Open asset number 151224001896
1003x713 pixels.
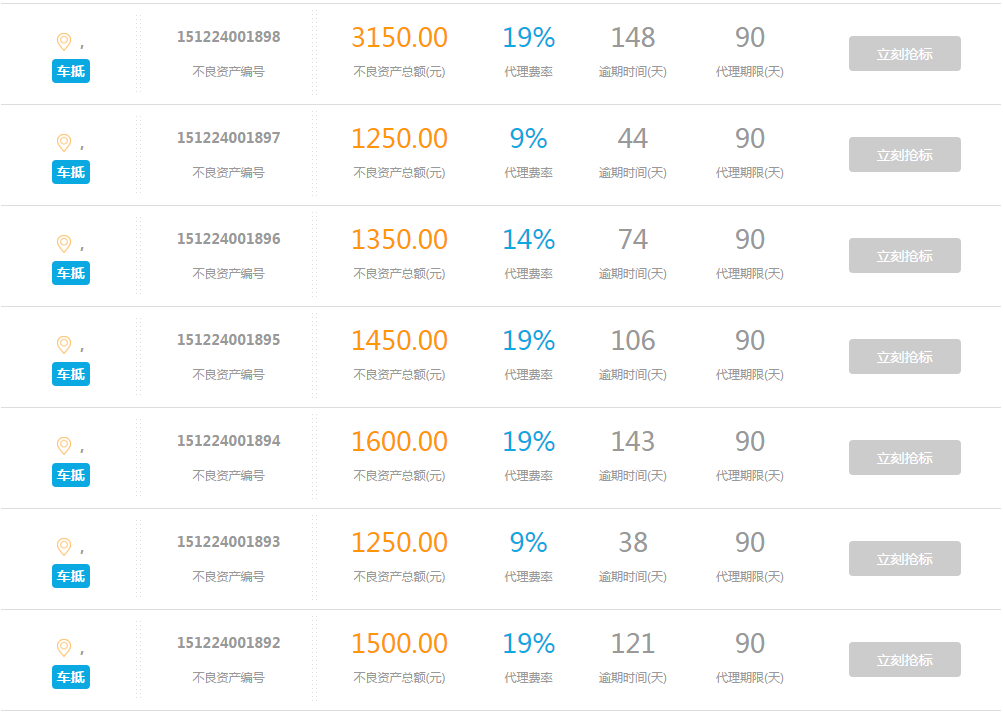(229, 239)
